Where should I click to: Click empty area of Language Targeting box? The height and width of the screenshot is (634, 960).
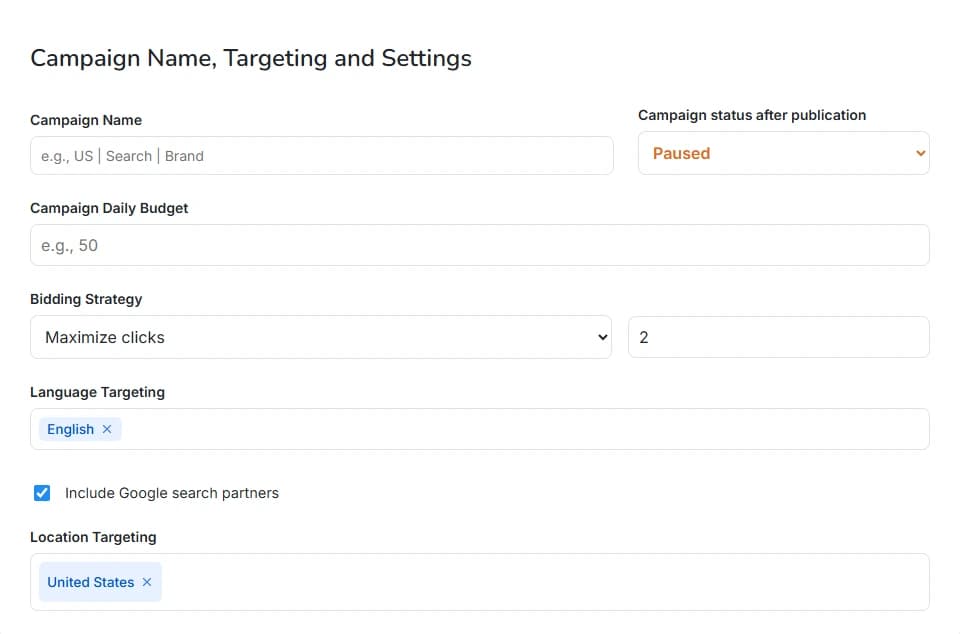coord(520,429)
